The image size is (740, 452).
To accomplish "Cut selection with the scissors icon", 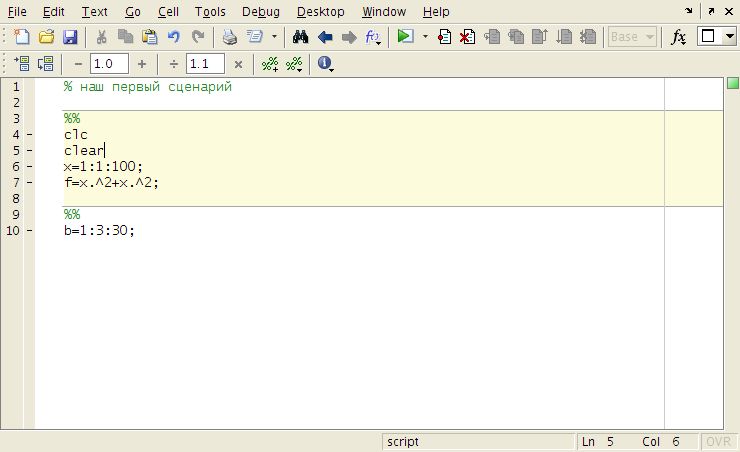I will coord(101,36).
